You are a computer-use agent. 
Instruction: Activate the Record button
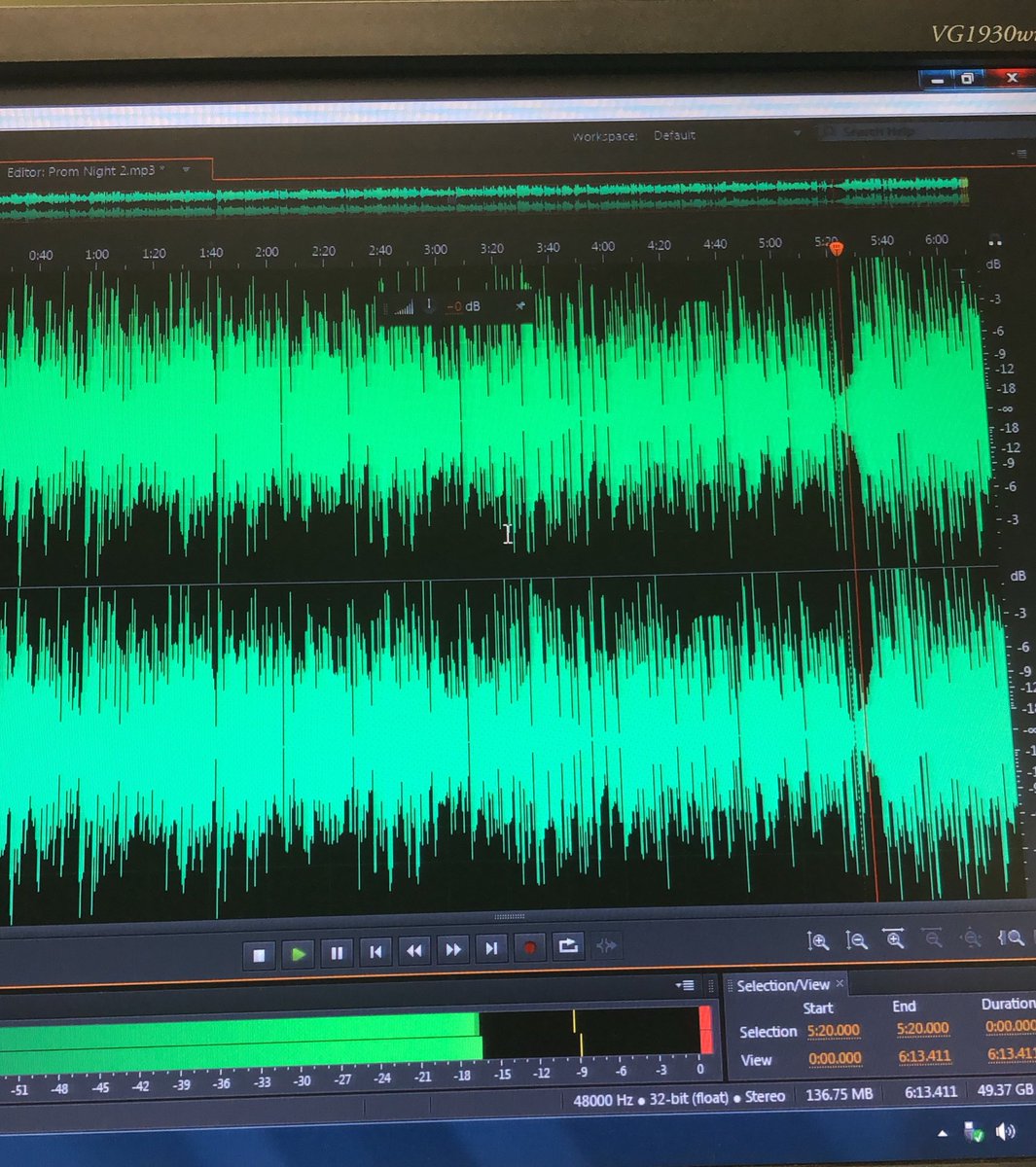tap(530, 950)
